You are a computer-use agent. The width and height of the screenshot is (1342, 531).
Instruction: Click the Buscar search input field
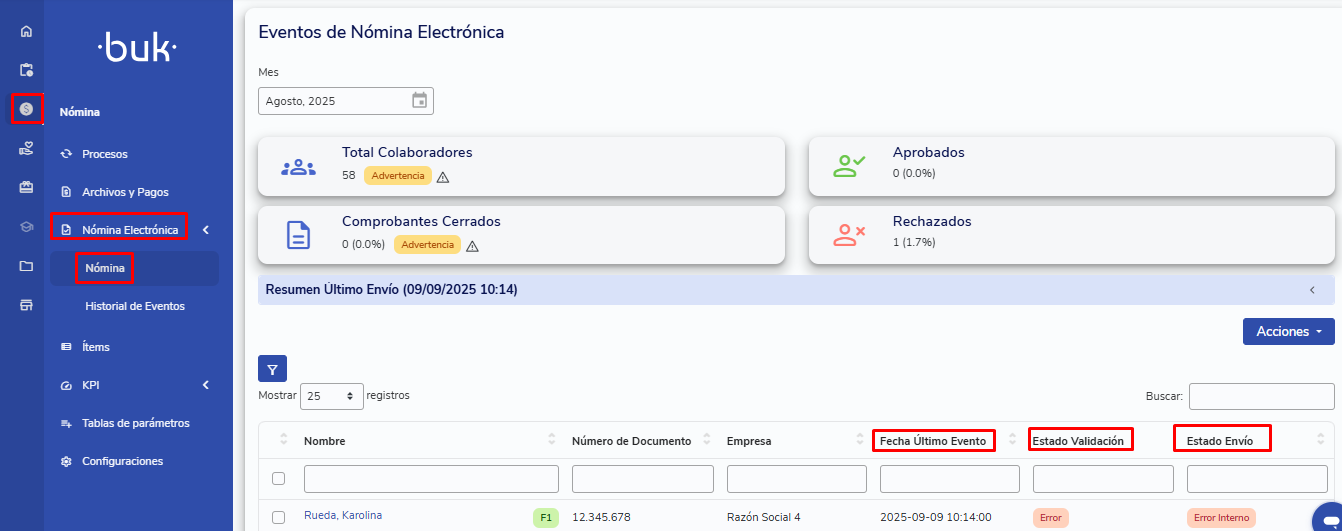point(1260,396)
